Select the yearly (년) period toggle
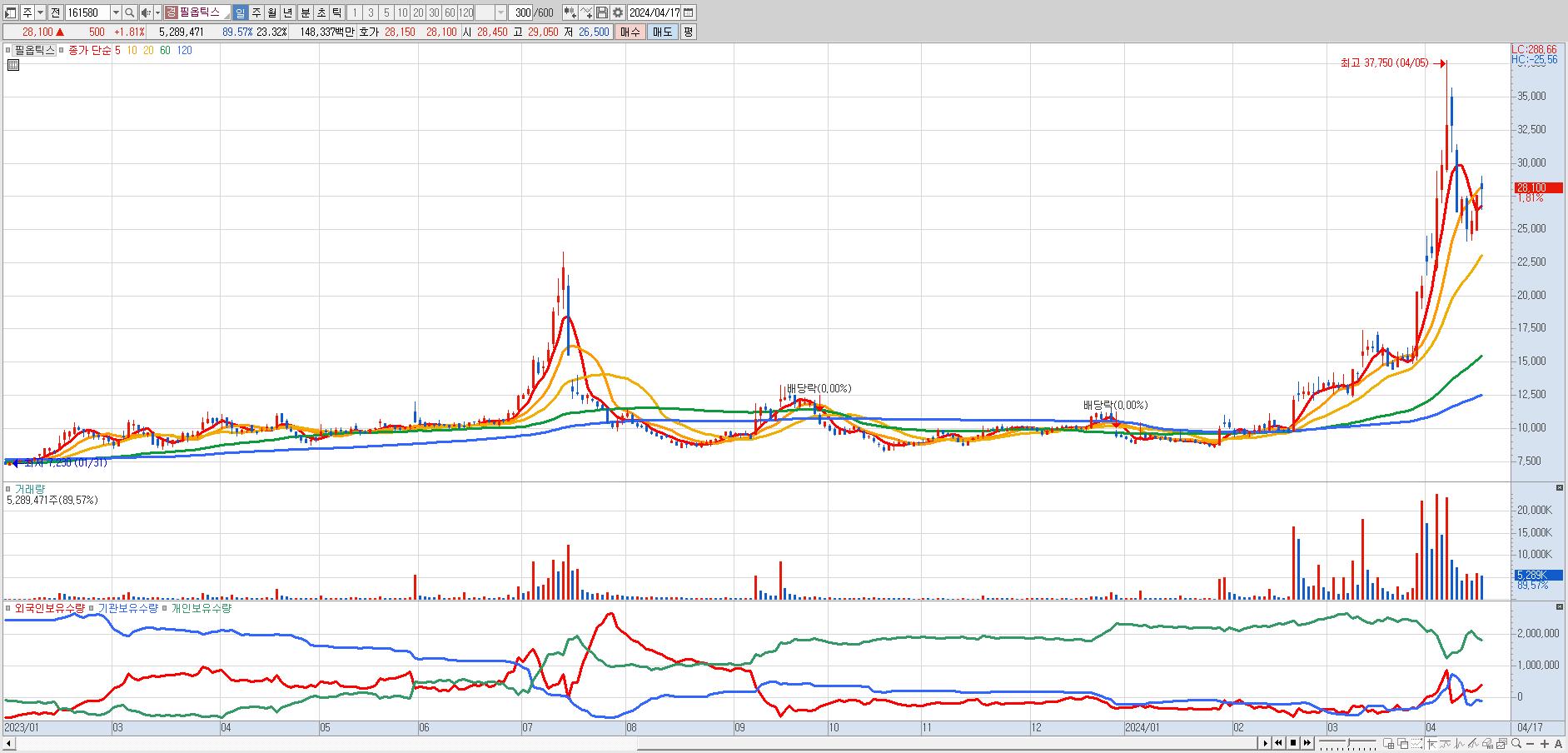This screenshot has height=753, width=1568. [287, 12]
